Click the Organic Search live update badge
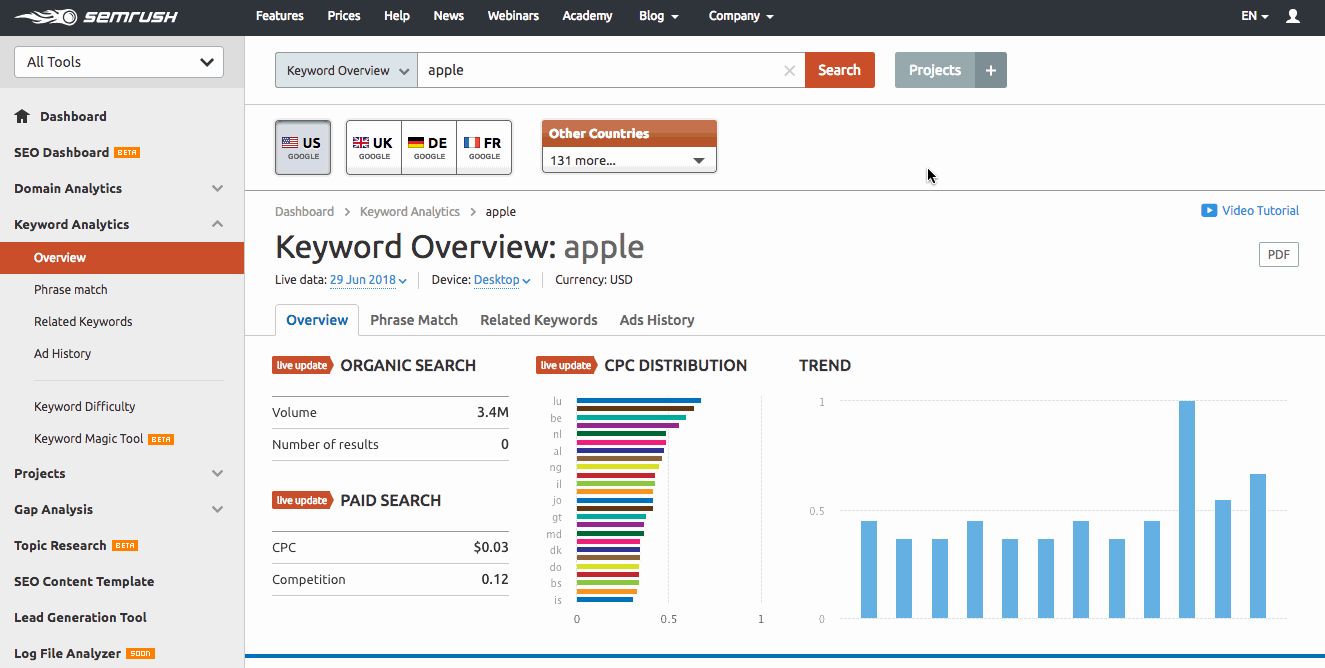Image resolution: width=1325 pixels, height=668 pixels. (x=303, y=365)
